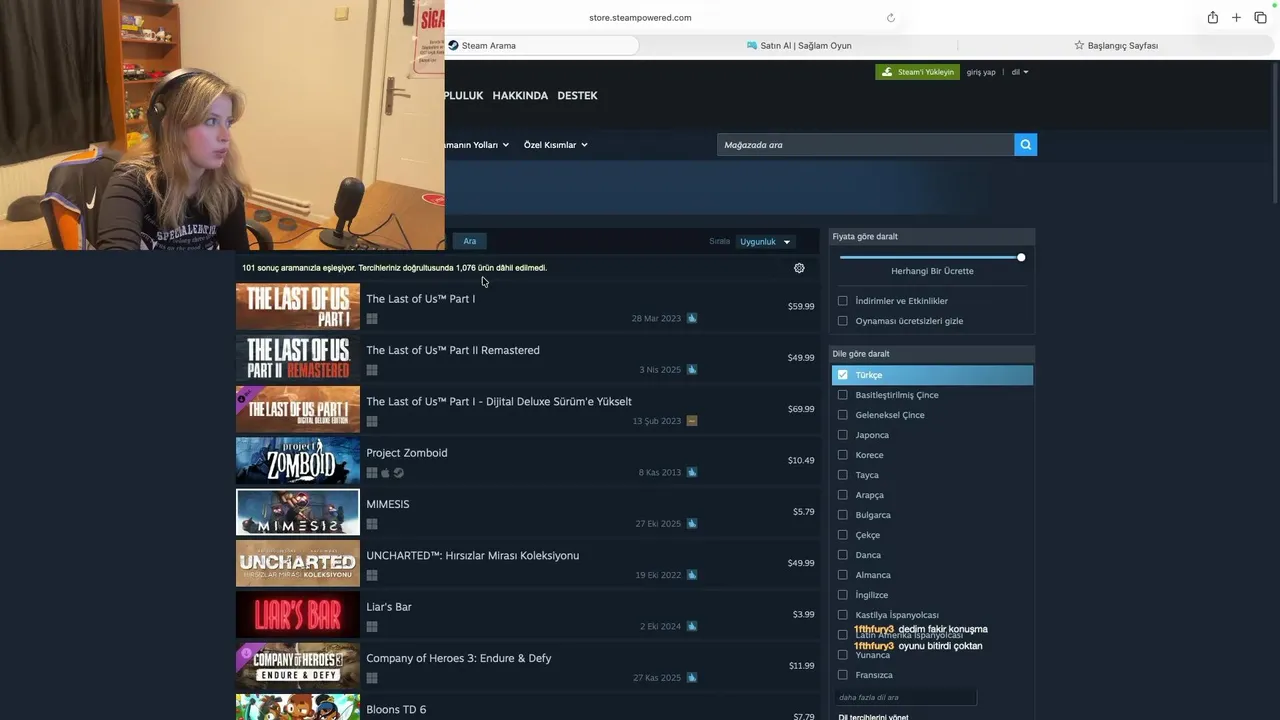Open the MIMESIS game thumbnail

(298, 512)
